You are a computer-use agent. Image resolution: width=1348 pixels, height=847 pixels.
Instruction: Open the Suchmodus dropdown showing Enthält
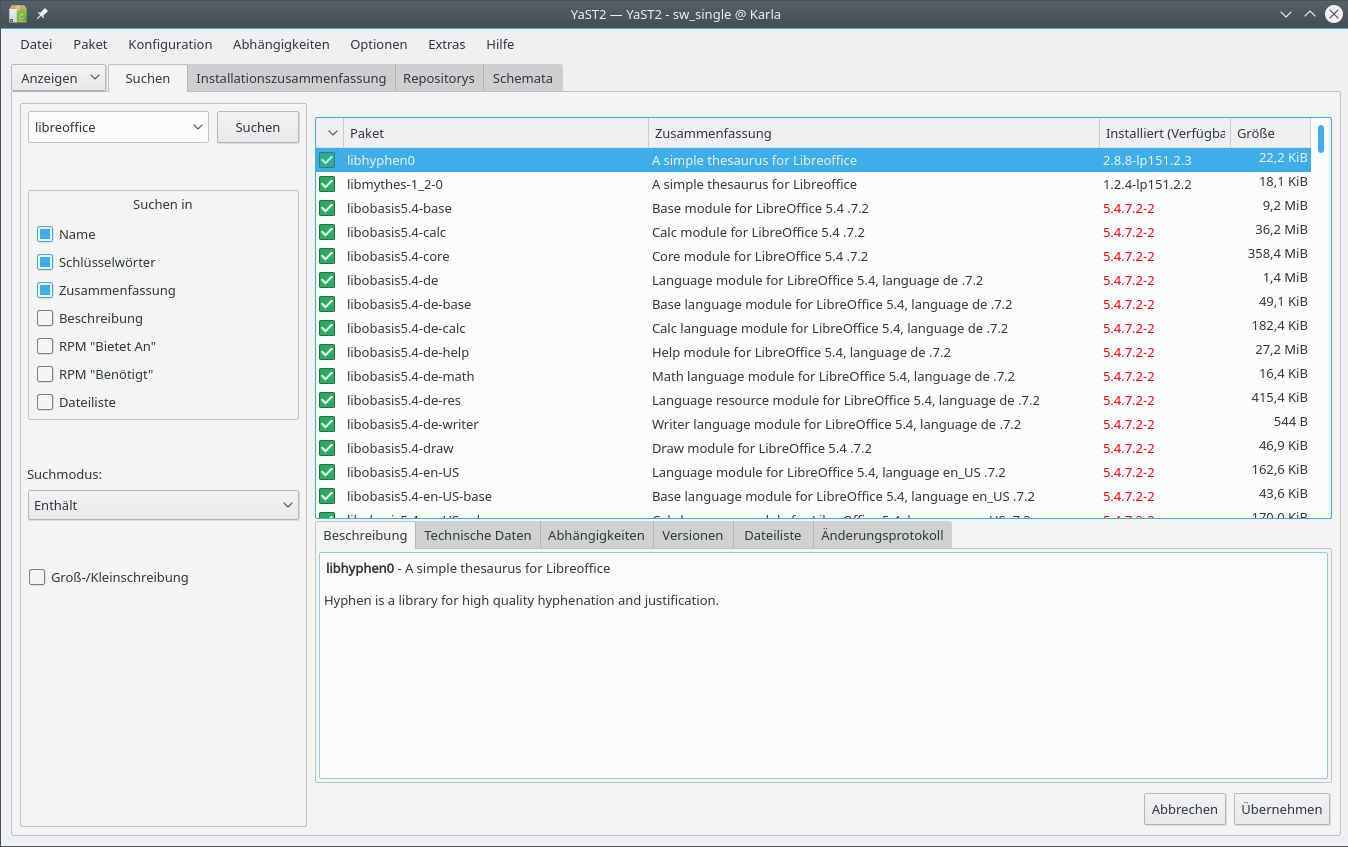coord(163,505)
